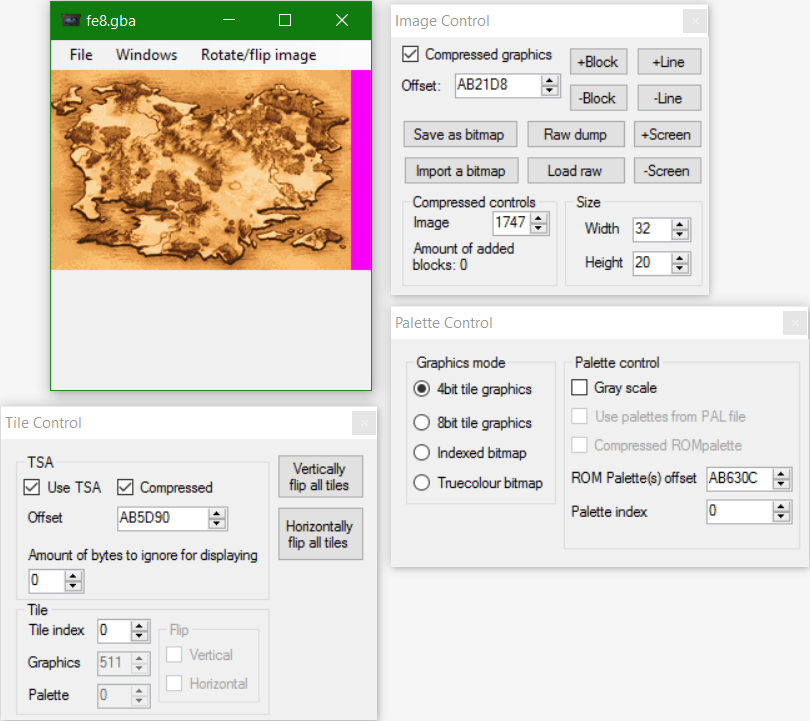Uncheck the Compressed graphics checkbox
This screenshot has width=810, height=721.
point(410,55)
